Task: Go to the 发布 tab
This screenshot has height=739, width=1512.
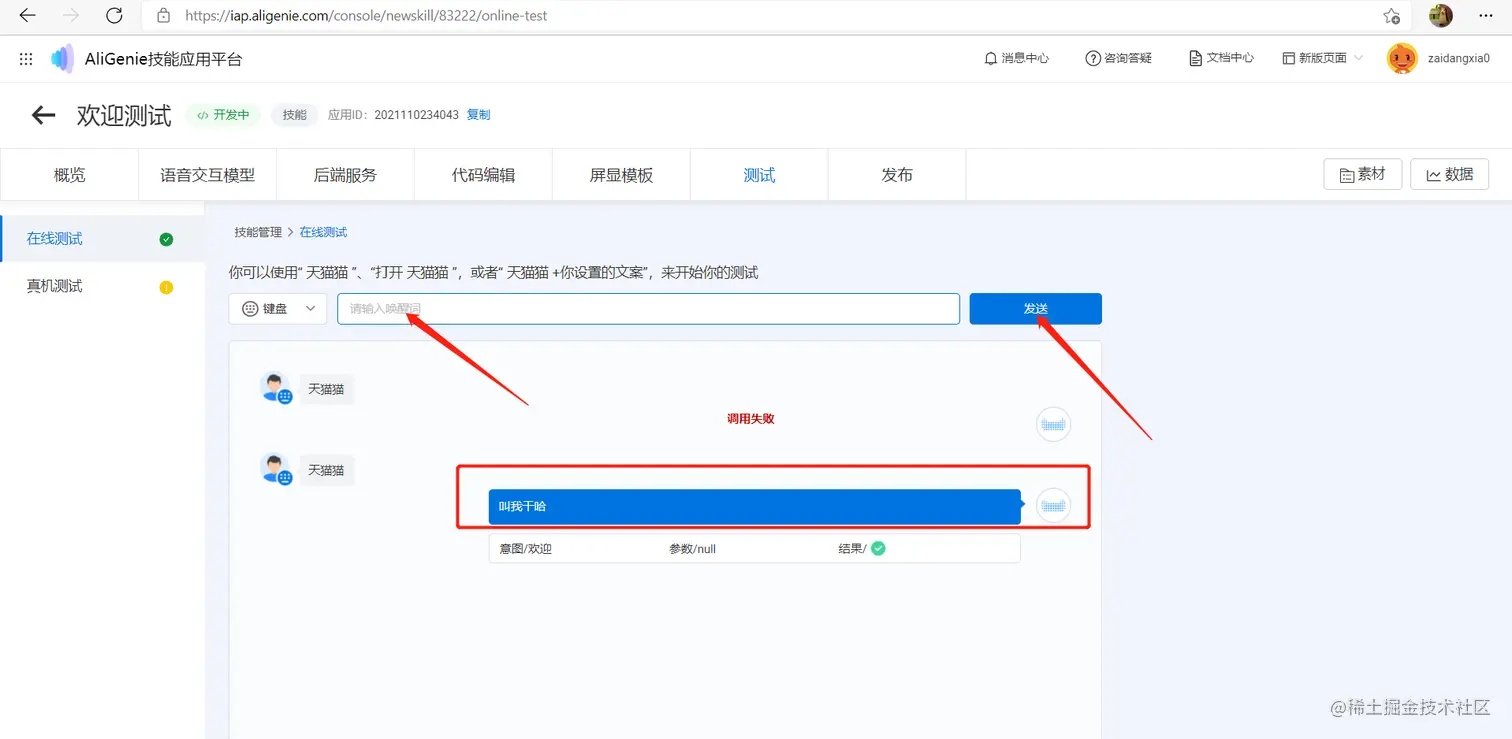Action: pyautogui.click(x=897, y=175)
